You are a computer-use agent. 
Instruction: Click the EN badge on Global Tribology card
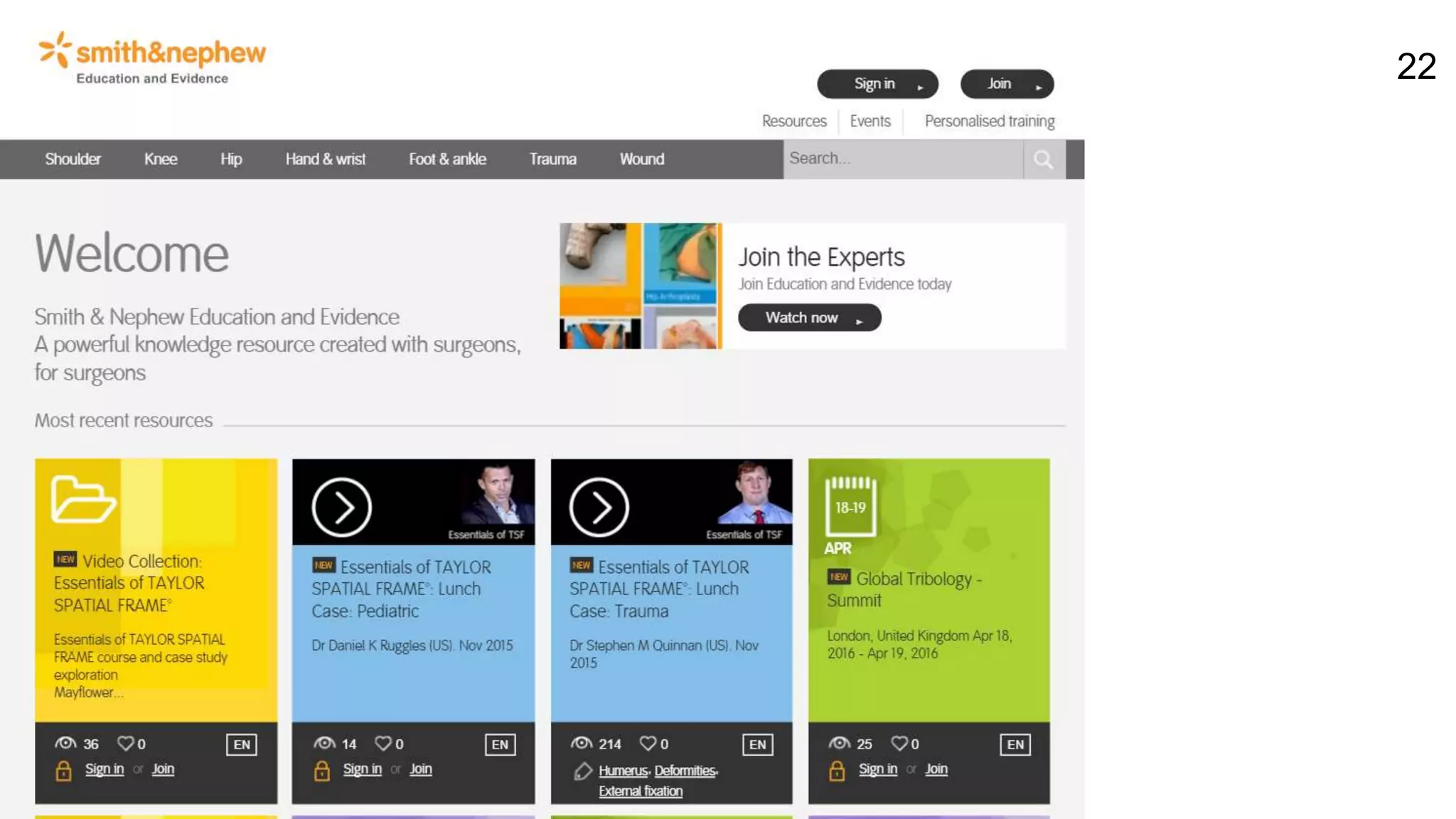coord(1015,744)
